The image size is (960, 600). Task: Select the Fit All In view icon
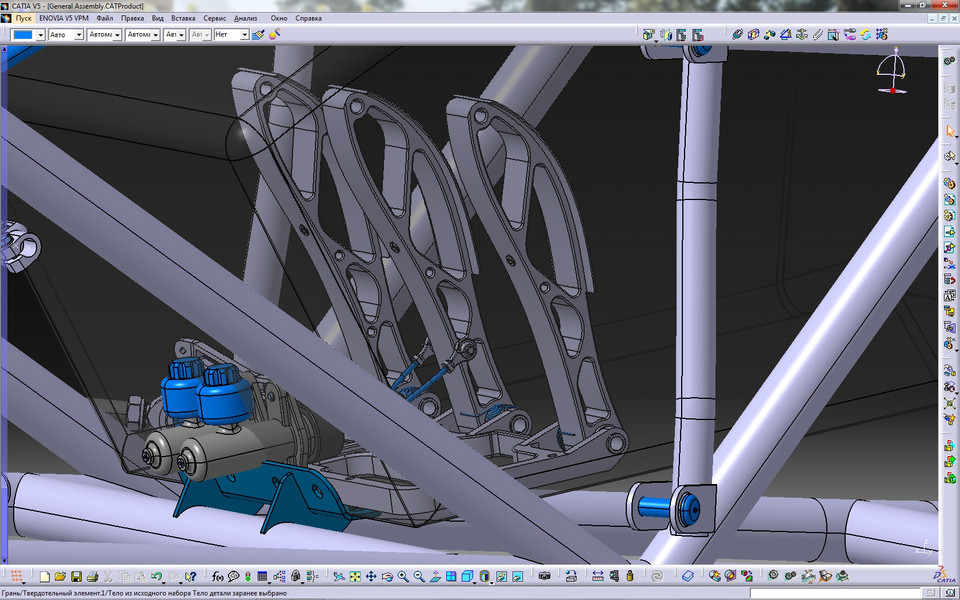coord(354,577)
